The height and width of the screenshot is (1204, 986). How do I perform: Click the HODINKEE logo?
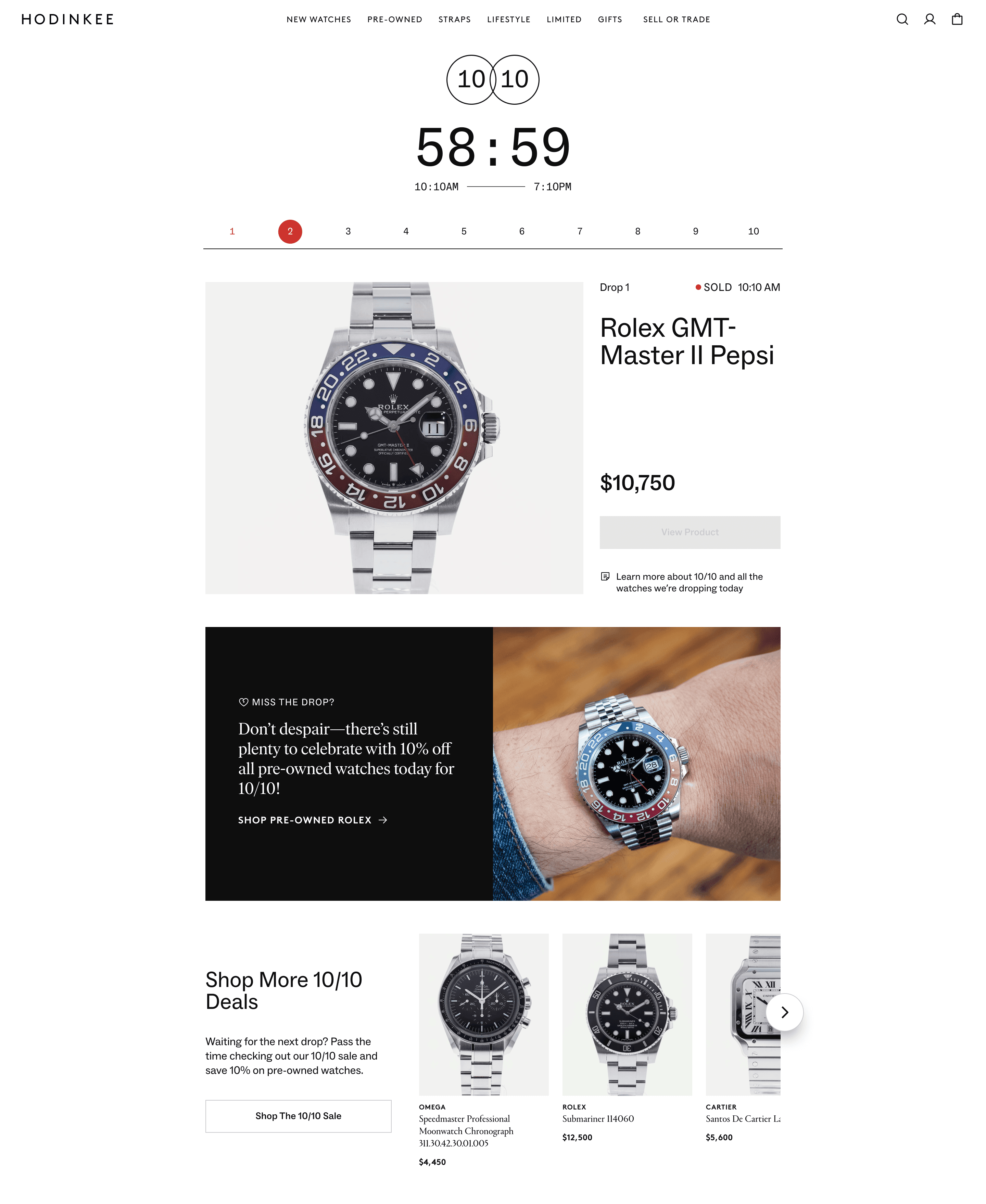(67, 19)
